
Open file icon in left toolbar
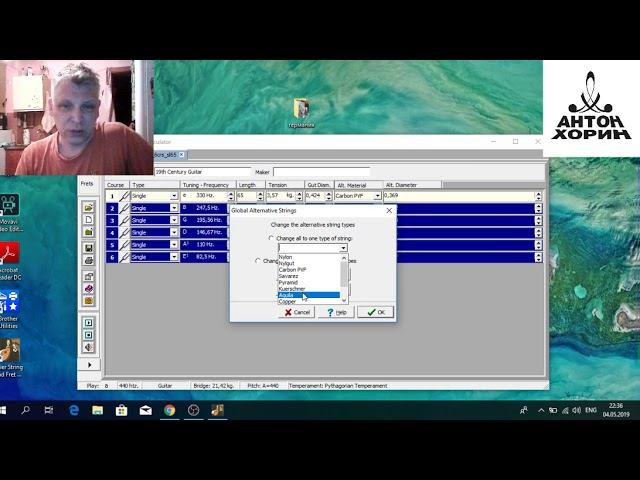point(89,207)
